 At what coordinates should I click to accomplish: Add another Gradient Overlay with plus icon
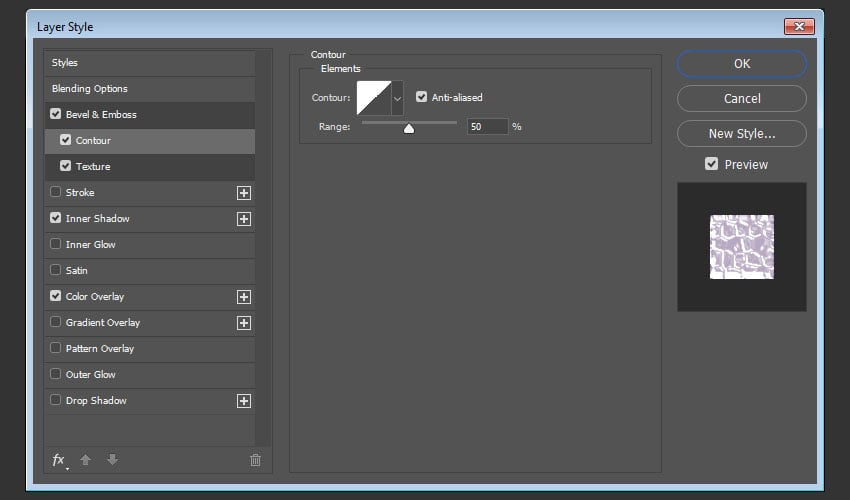(x=244, y=323)
